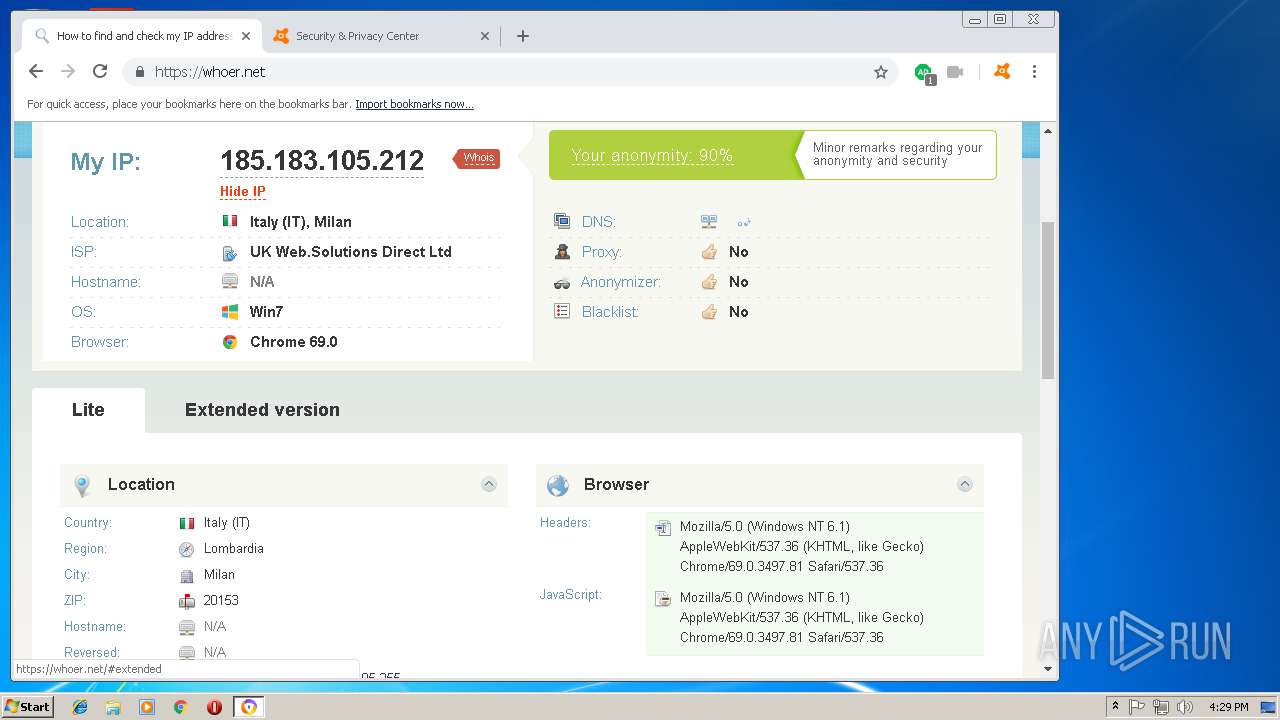Screen dimensions: 1280x720
Task: Click the thumbs-up icon in the Anonymizer row
Action: click(x=709, y=282)
